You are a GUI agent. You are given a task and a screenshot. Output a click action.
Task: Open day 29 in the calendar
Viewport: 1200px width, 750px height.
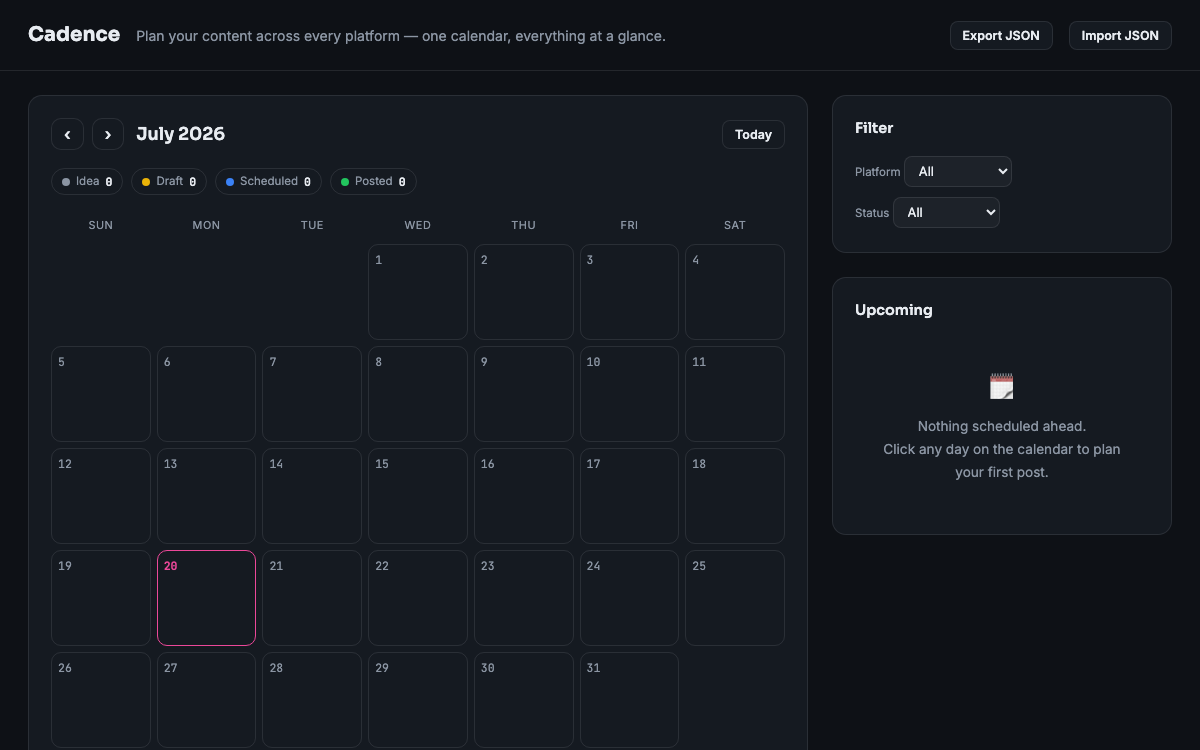pyautogui.click(x=418, y=700)
